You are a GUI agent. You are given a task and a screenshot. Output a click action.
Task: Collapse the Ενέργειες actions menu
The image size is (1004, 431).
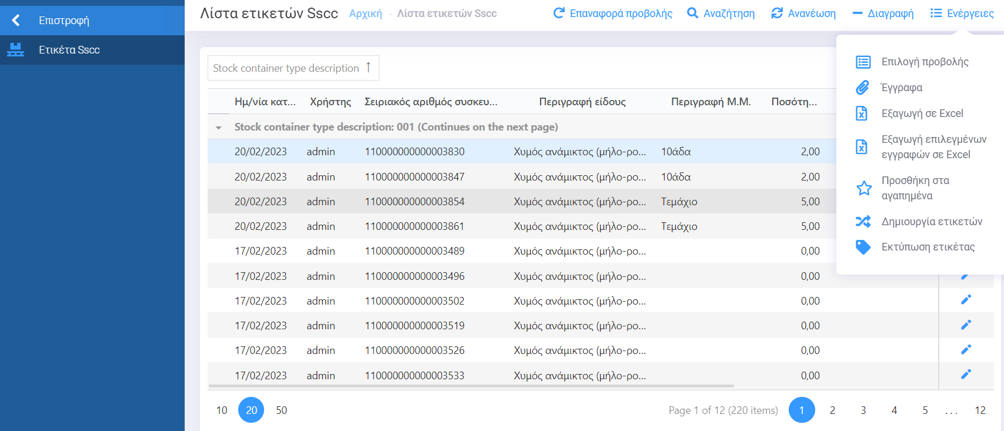click(961, 14)
